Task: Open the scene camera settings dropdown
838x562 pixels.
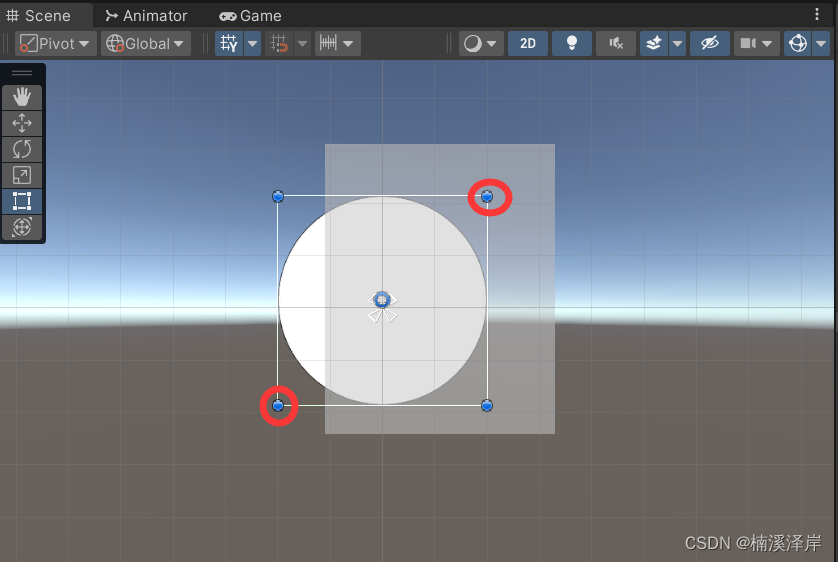Action: [x=756, y=43]
